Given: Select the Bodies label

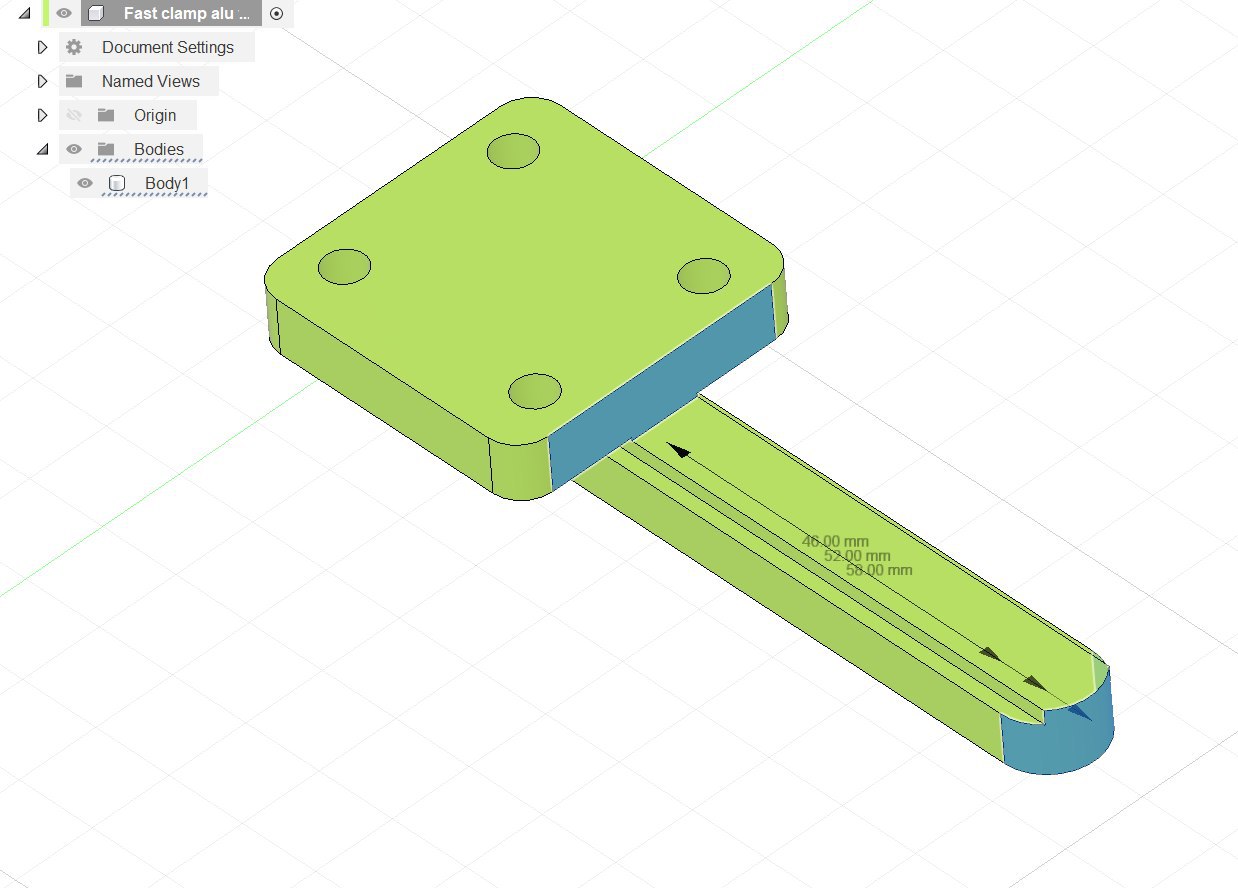Looking at the screenshot, I should pos(159,149).
